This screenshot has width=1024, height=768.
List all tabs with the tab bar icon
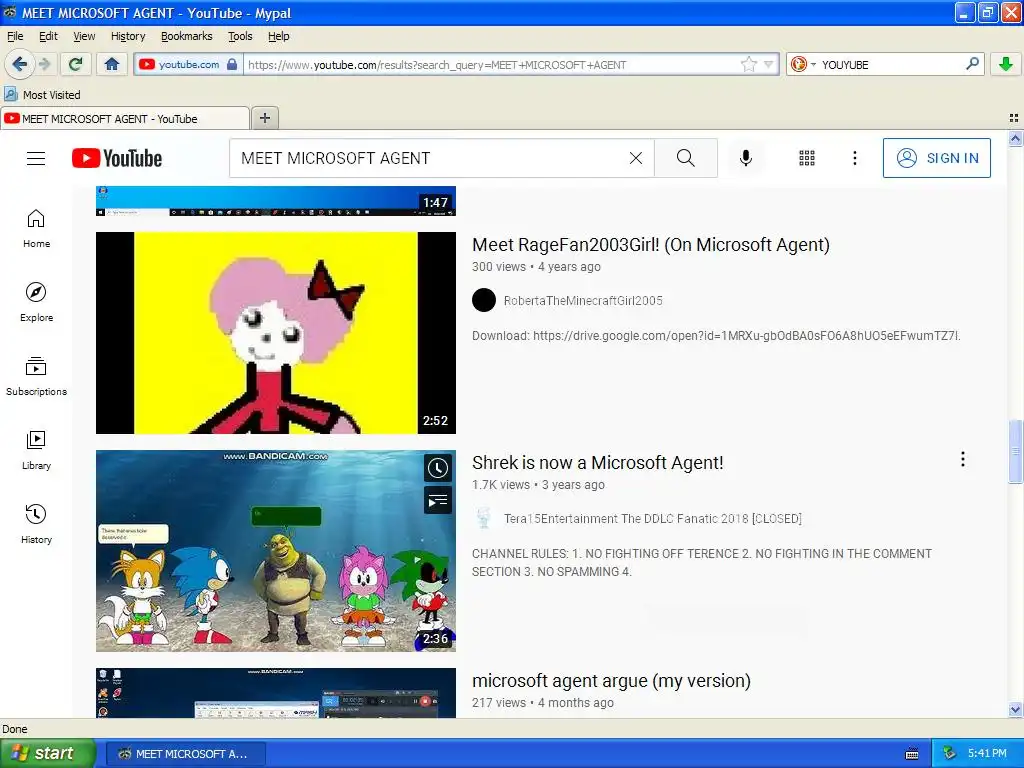(1014, 118)
